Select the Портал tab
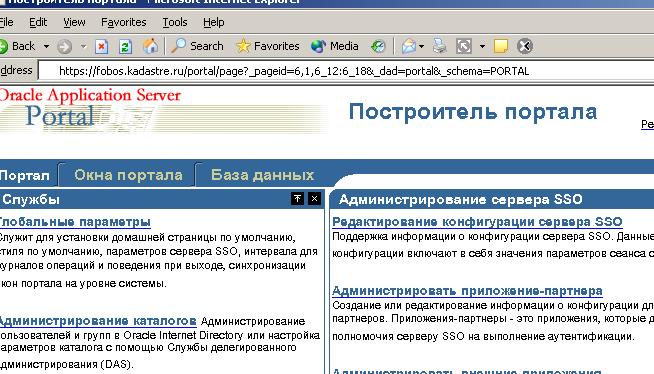 (x=24, y=176)
